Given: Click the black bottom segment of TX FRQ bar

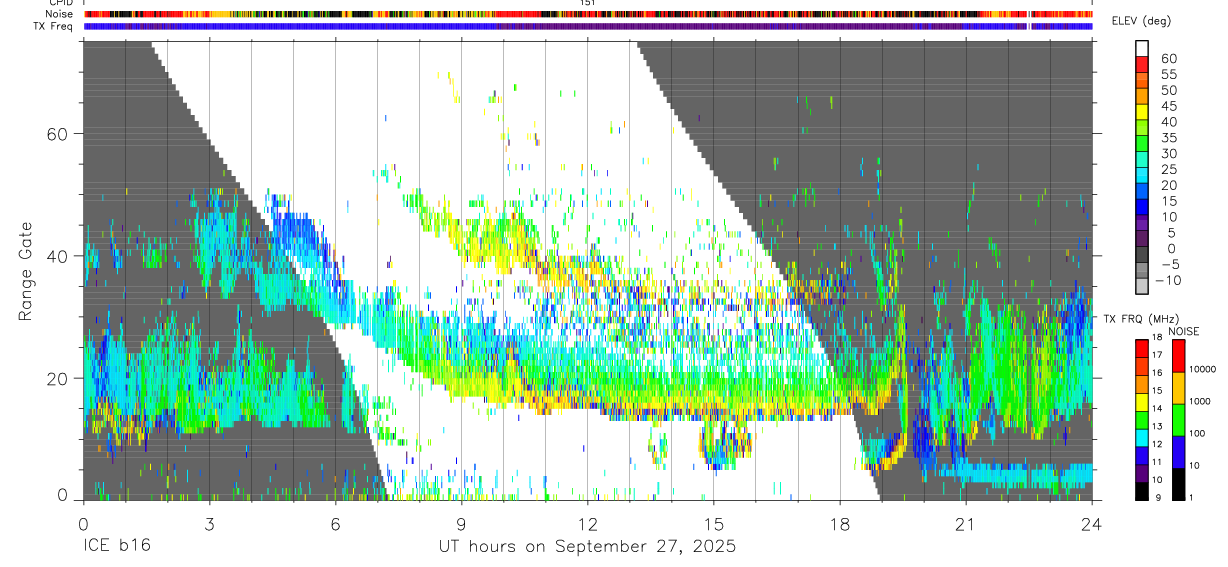Looking at the screenshot, I should point(1142,491).
